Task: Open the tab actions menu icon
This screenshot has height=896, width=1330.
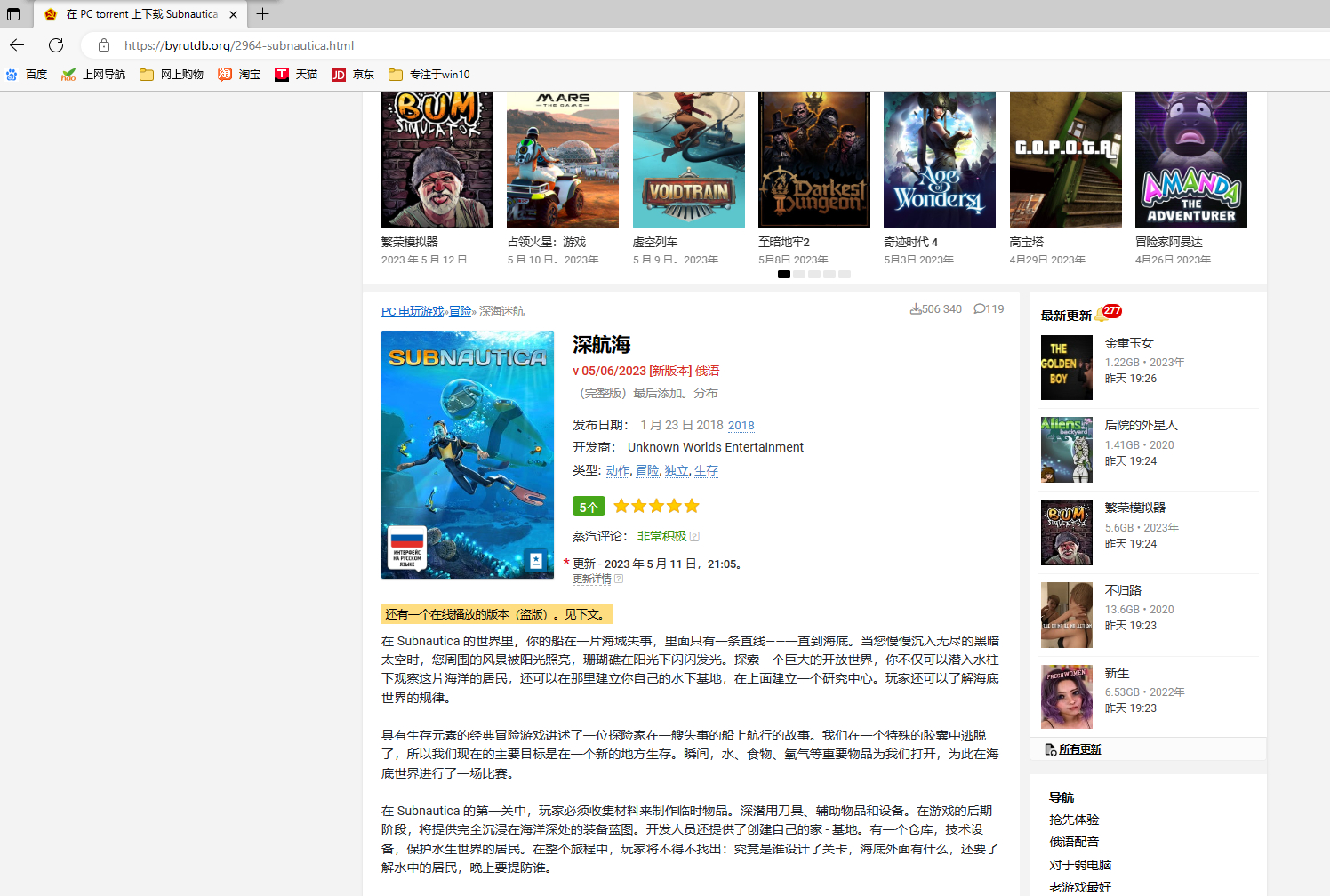Action: click(13, 14)
